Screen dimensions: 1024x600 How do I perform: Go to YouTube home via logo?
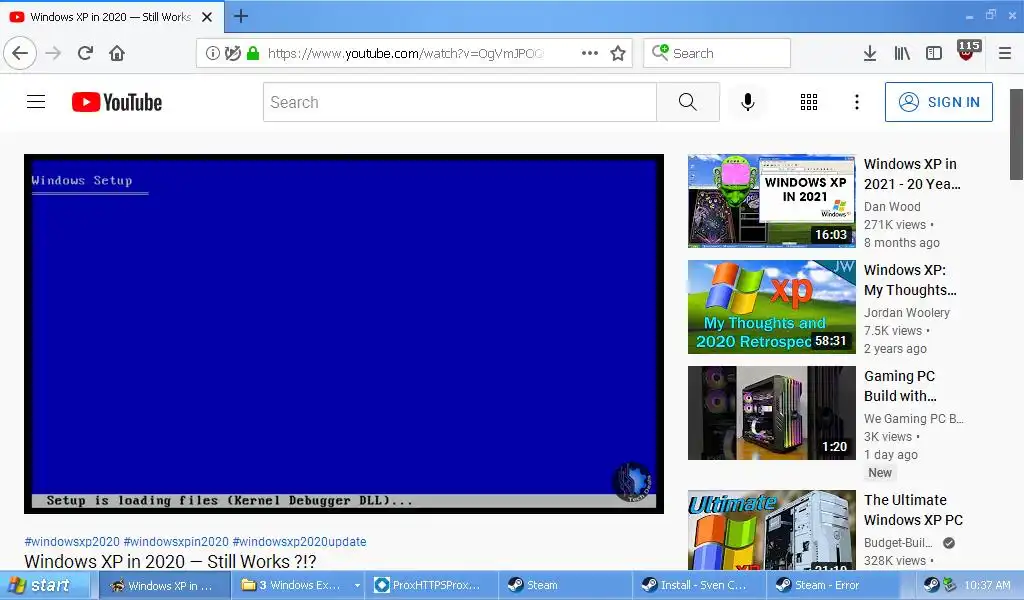(x=117, y=102)
